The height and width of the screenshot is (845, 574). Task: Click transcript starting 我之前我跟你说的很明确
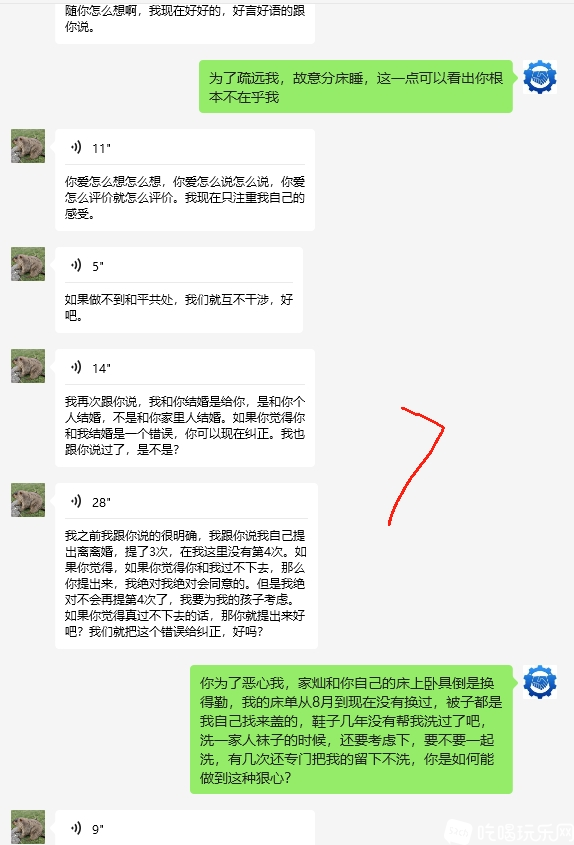pos(185,584)
